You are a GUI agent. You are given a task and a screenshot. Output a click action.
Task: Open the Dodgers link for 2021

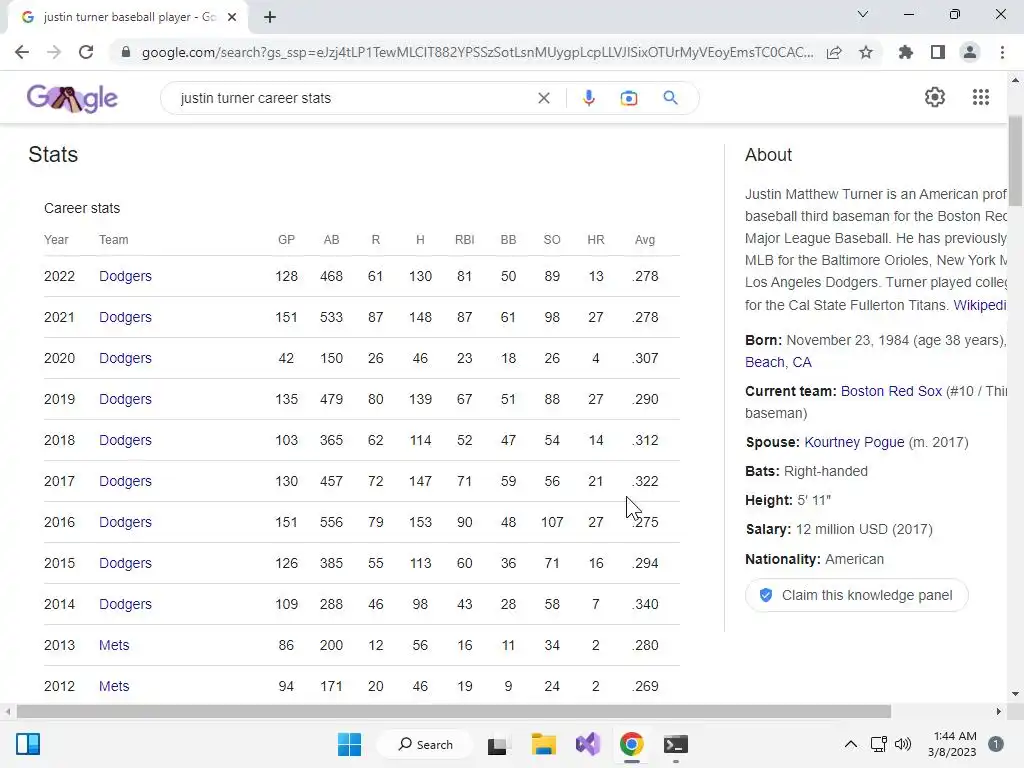pos(125,317)
